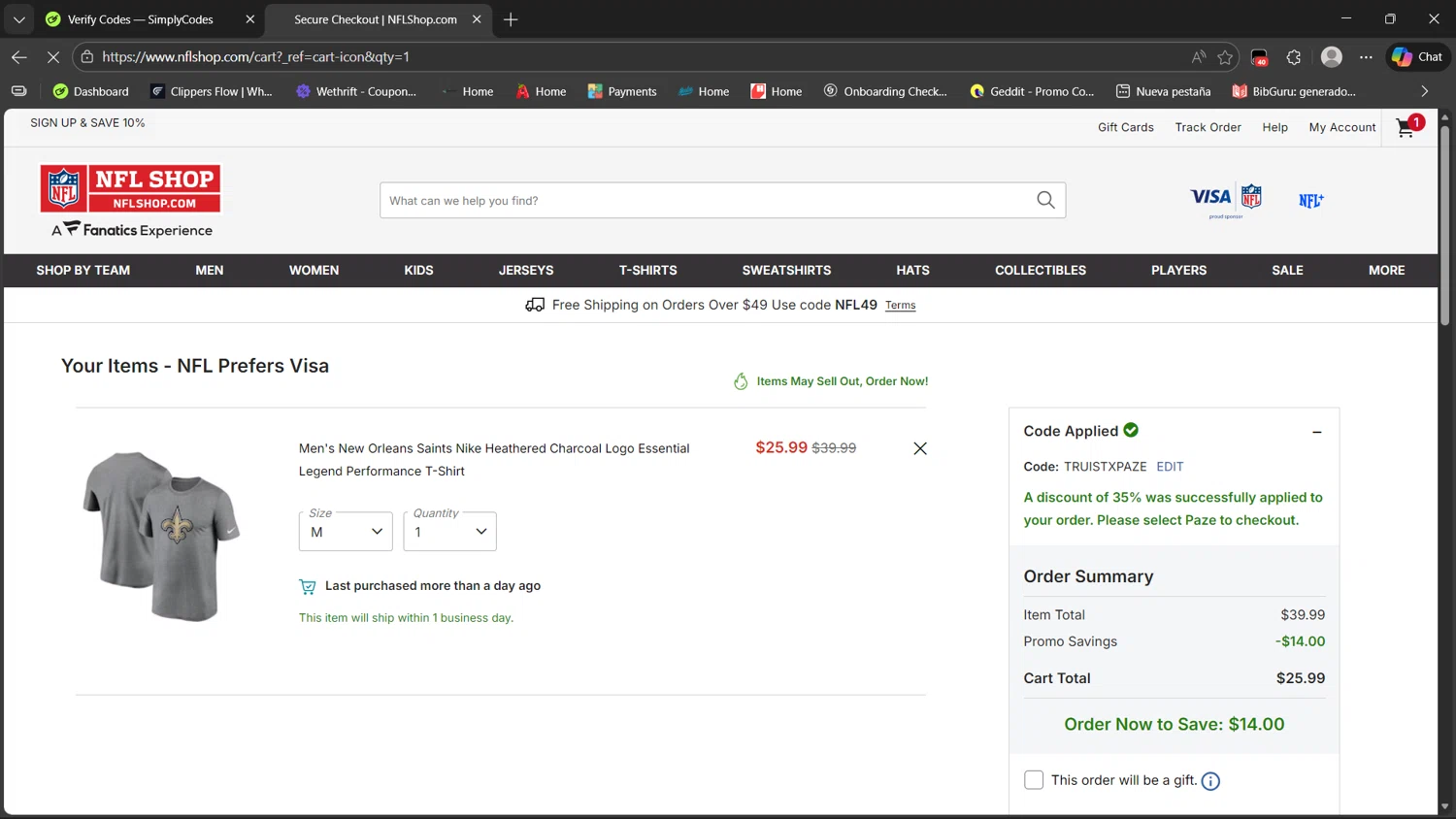Open T-Shirts menu
The width and height of the screenshot is (1456, 819).
coord(648,271)
